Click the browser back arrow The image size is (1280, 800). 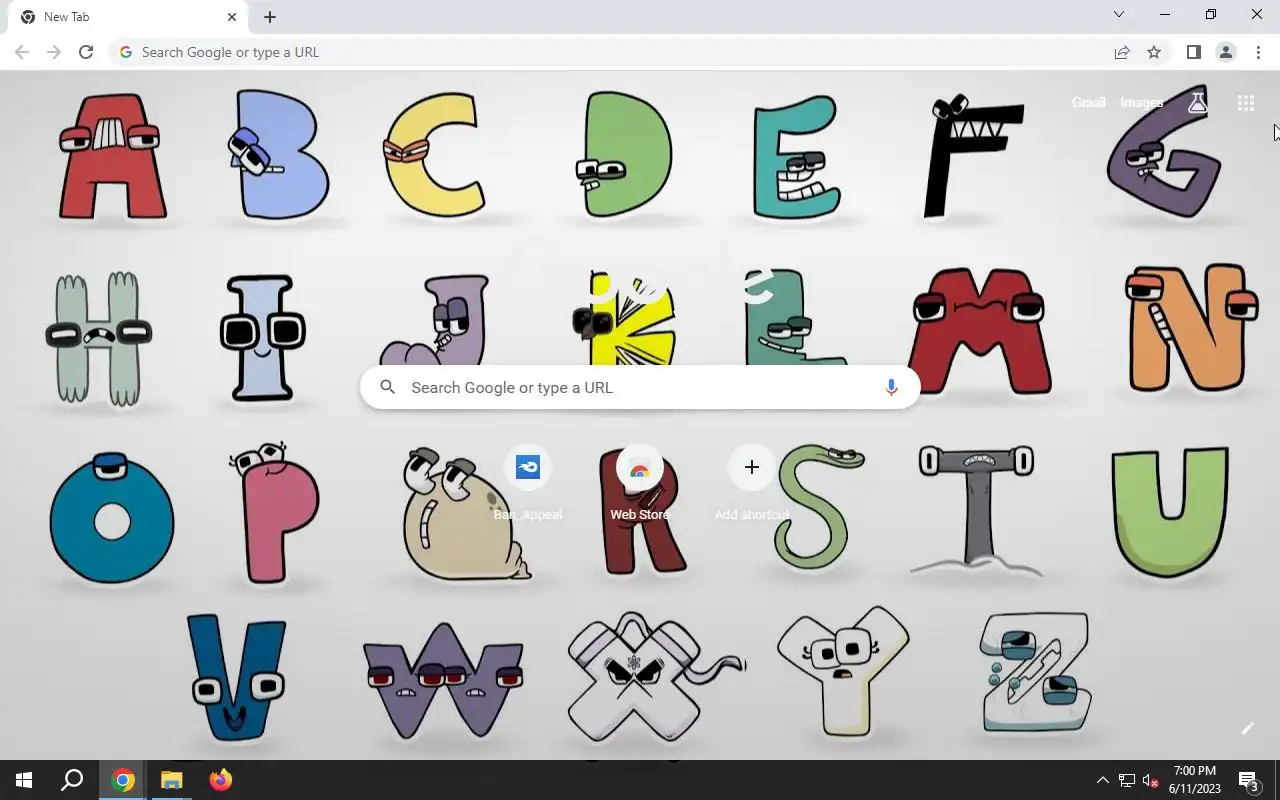pyautogui.click(x=22, y=52)
